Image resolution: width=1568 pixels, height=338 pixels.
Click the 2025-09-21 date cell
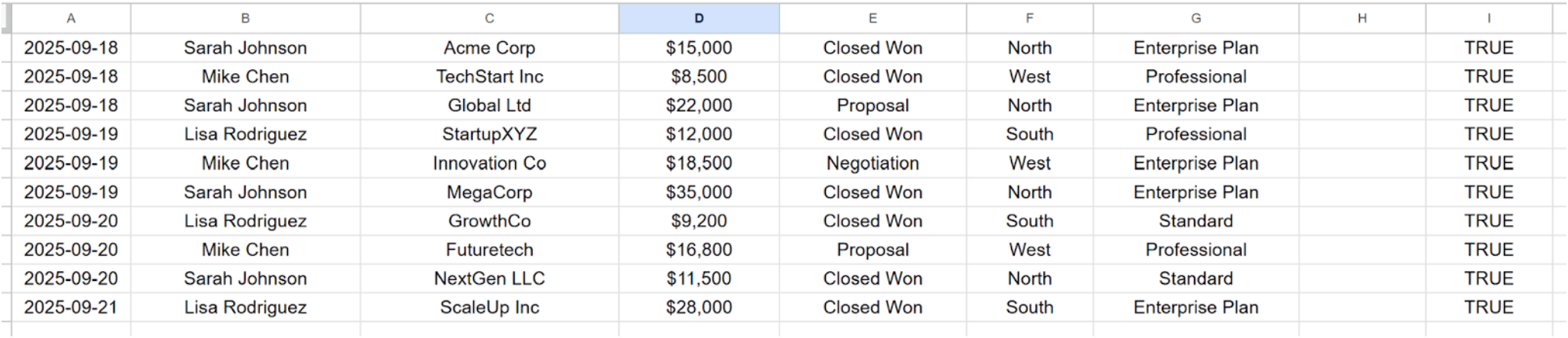tap(71, 308)
